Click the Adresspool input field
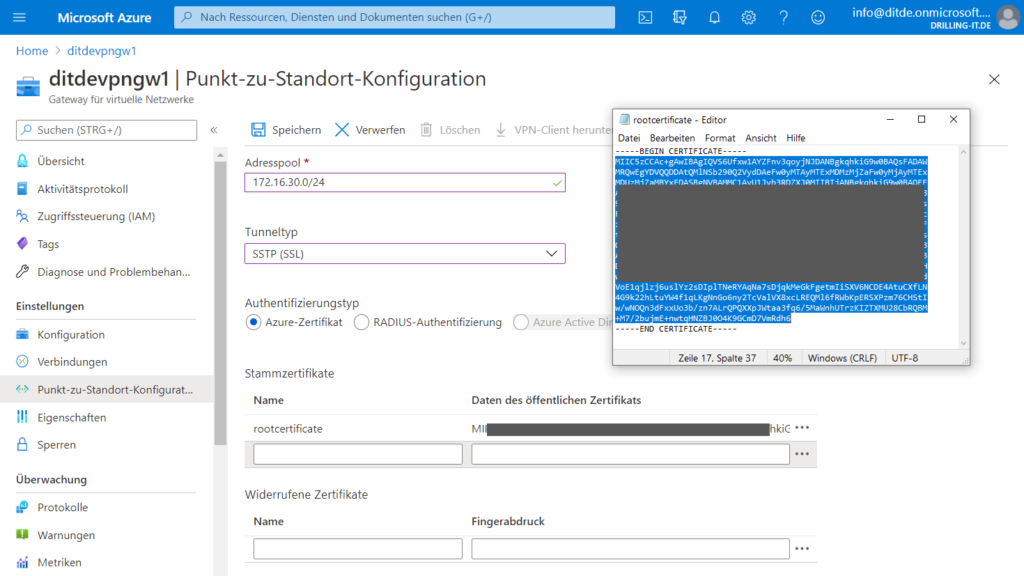 [405, 182]
